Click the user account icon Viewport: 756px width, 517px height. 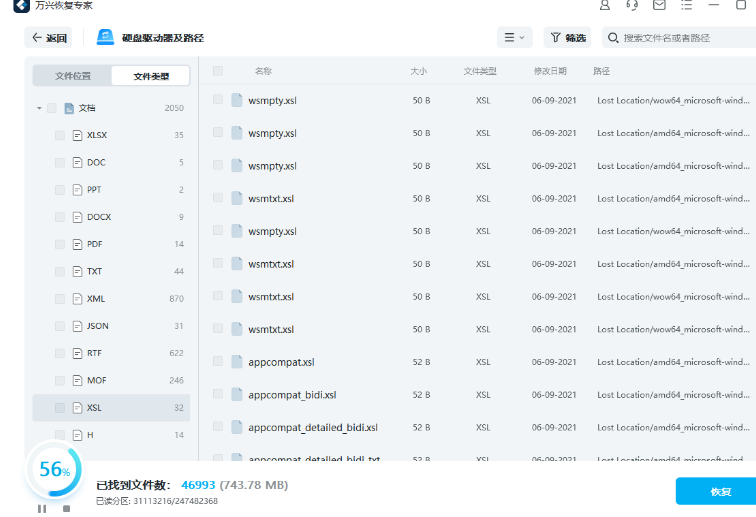click(x=605, y=6)
